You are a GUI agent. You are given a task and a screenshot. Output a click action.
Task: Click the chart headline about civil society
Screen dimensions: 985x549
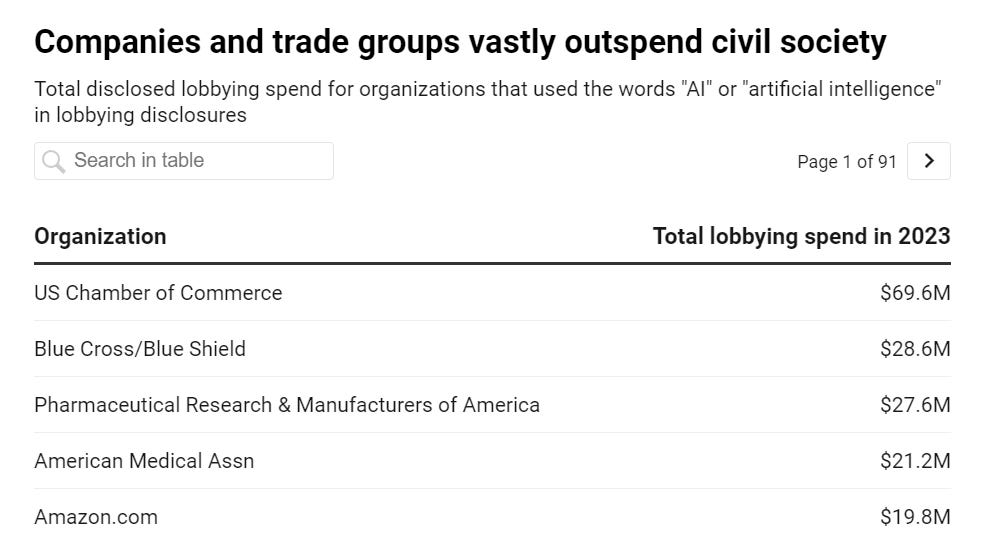pos(460,42)
